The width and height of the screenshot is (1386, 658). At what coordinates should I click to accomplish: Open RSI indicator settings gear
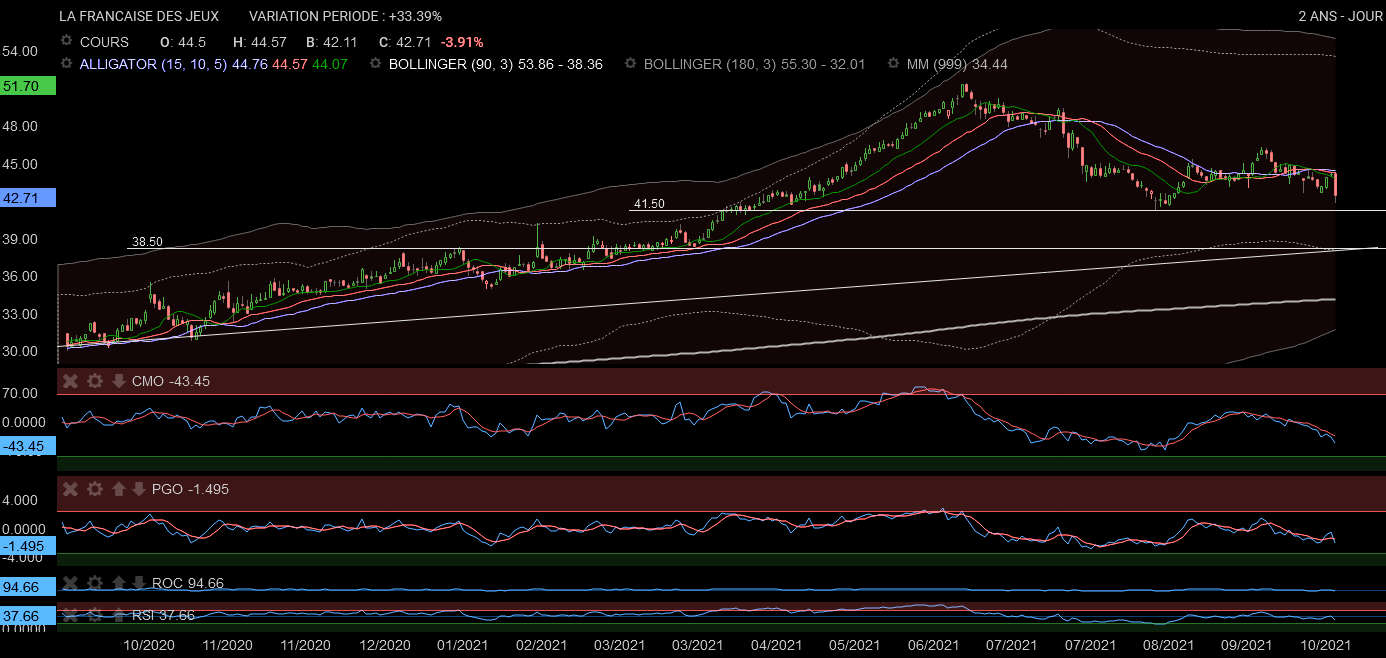[94, 615]
